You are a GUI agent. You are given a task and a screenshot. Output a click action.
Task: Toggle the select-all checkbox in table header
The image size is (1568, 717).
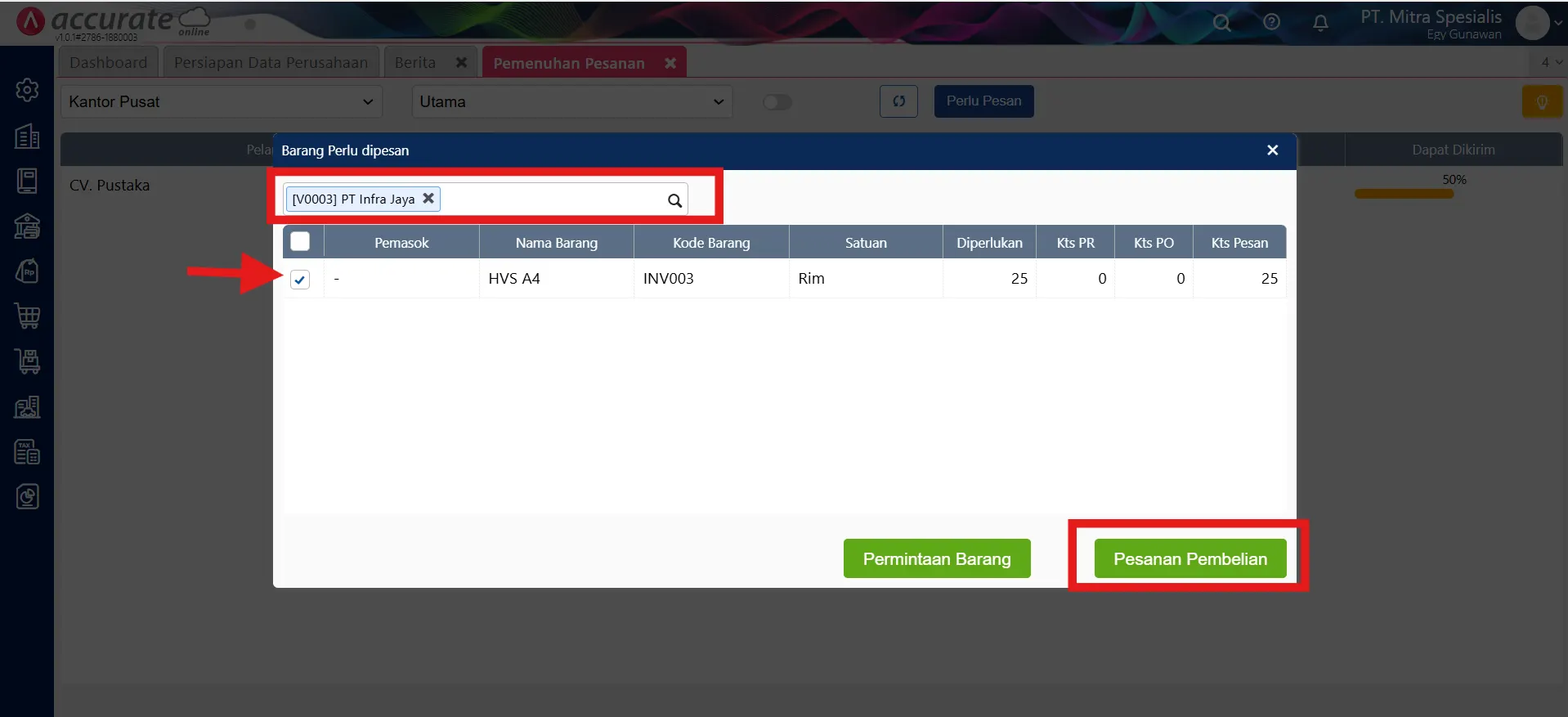300,241
